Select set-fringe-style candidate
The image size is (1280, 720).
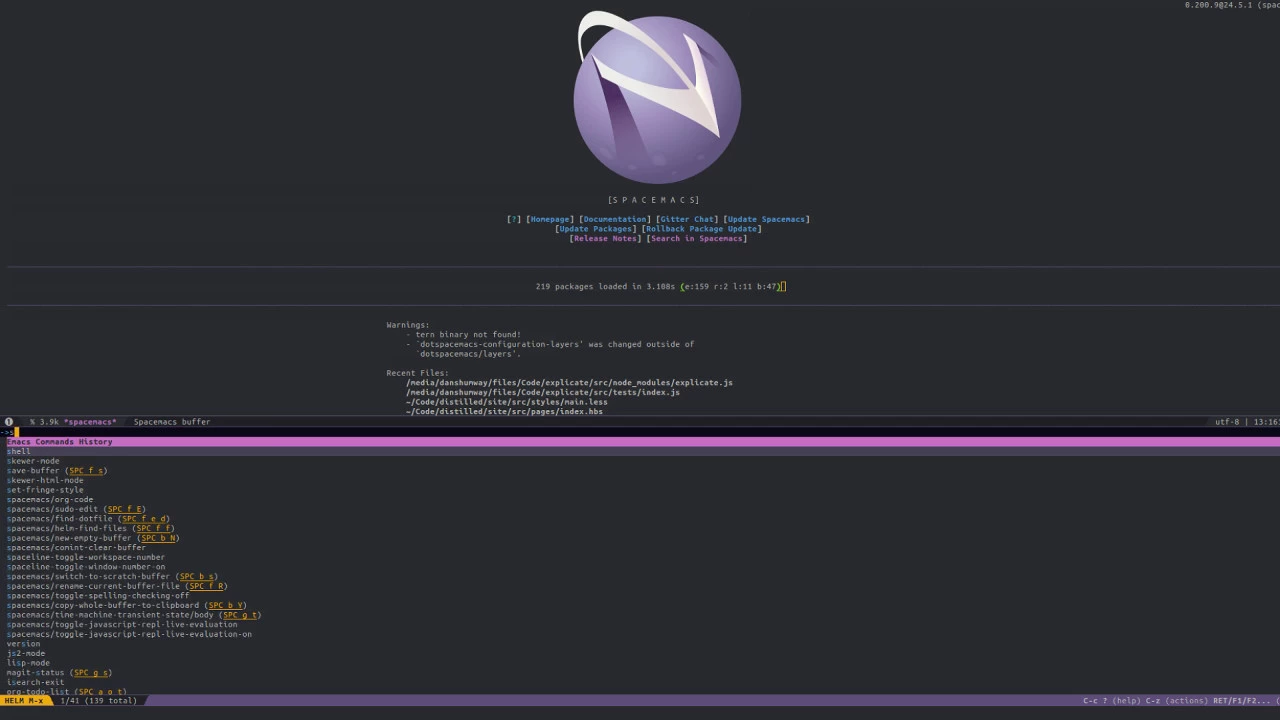tap(45, 490)
